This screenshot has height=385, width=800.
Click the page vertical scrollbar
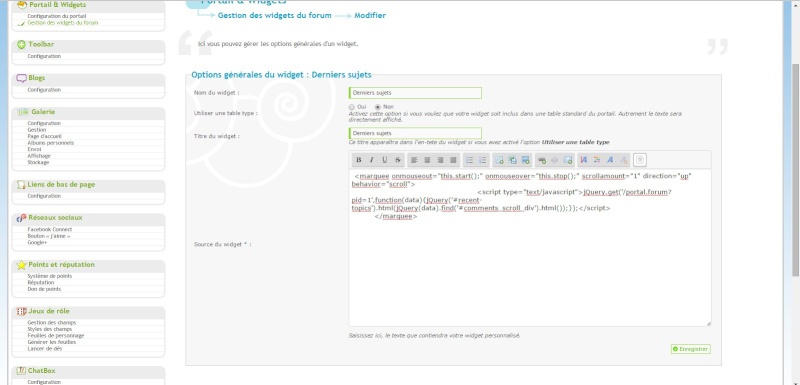[x=795, y=171]
